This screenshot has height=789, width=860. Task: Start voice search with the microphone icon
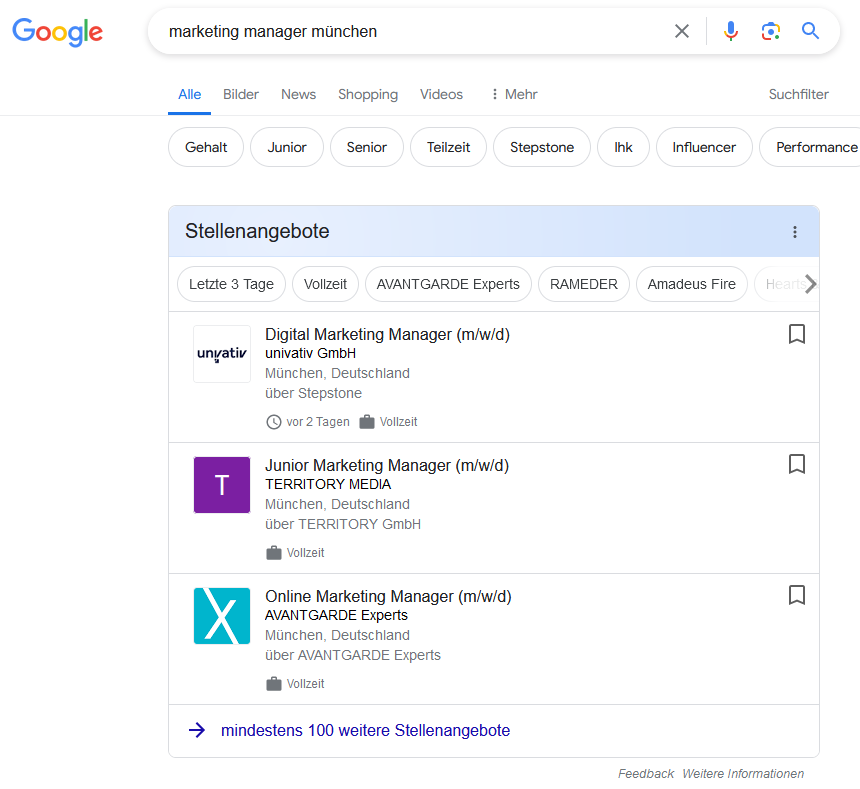point(731,31)
